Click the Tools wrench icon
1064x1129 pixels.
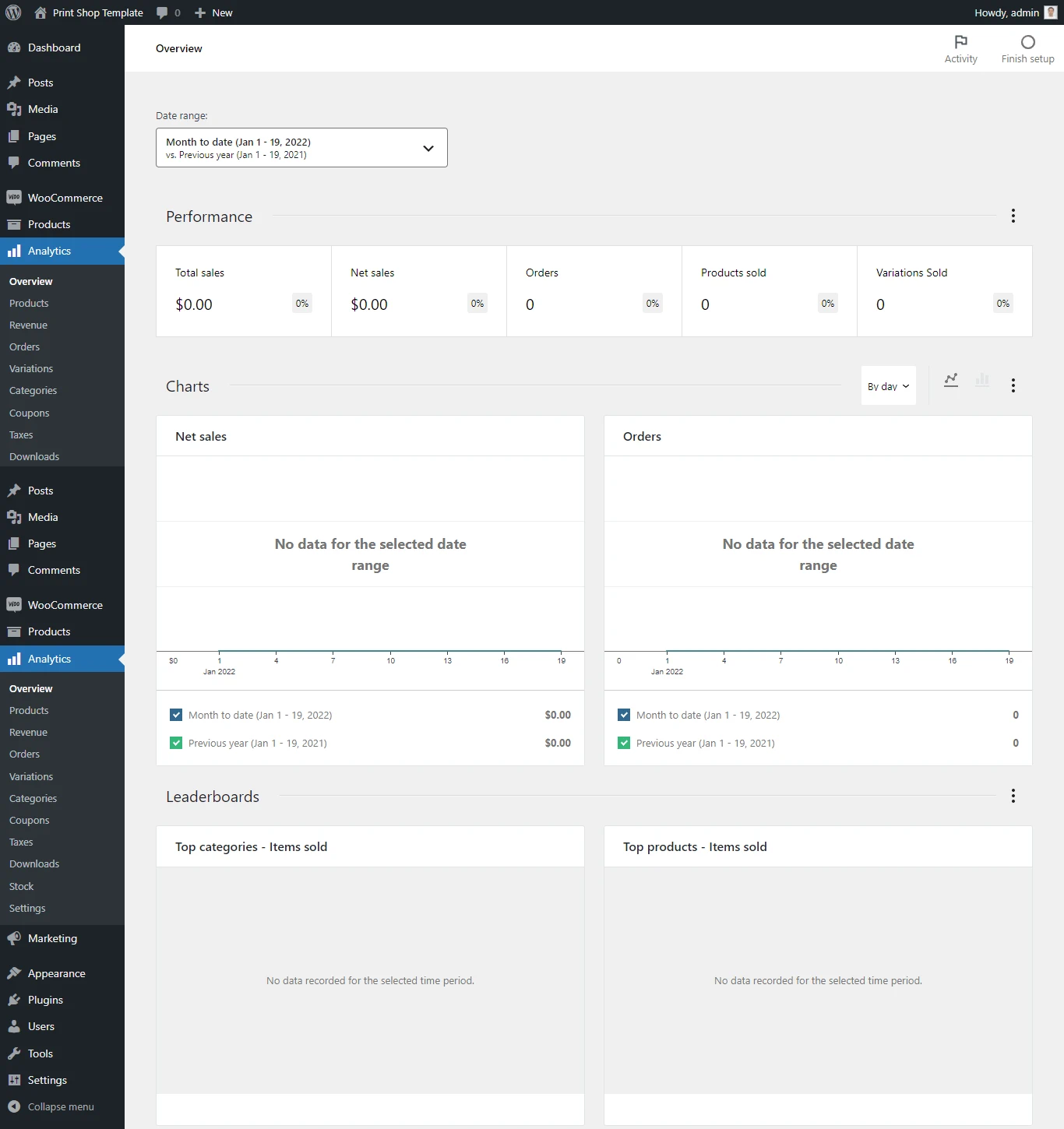tap(14, 1053)
